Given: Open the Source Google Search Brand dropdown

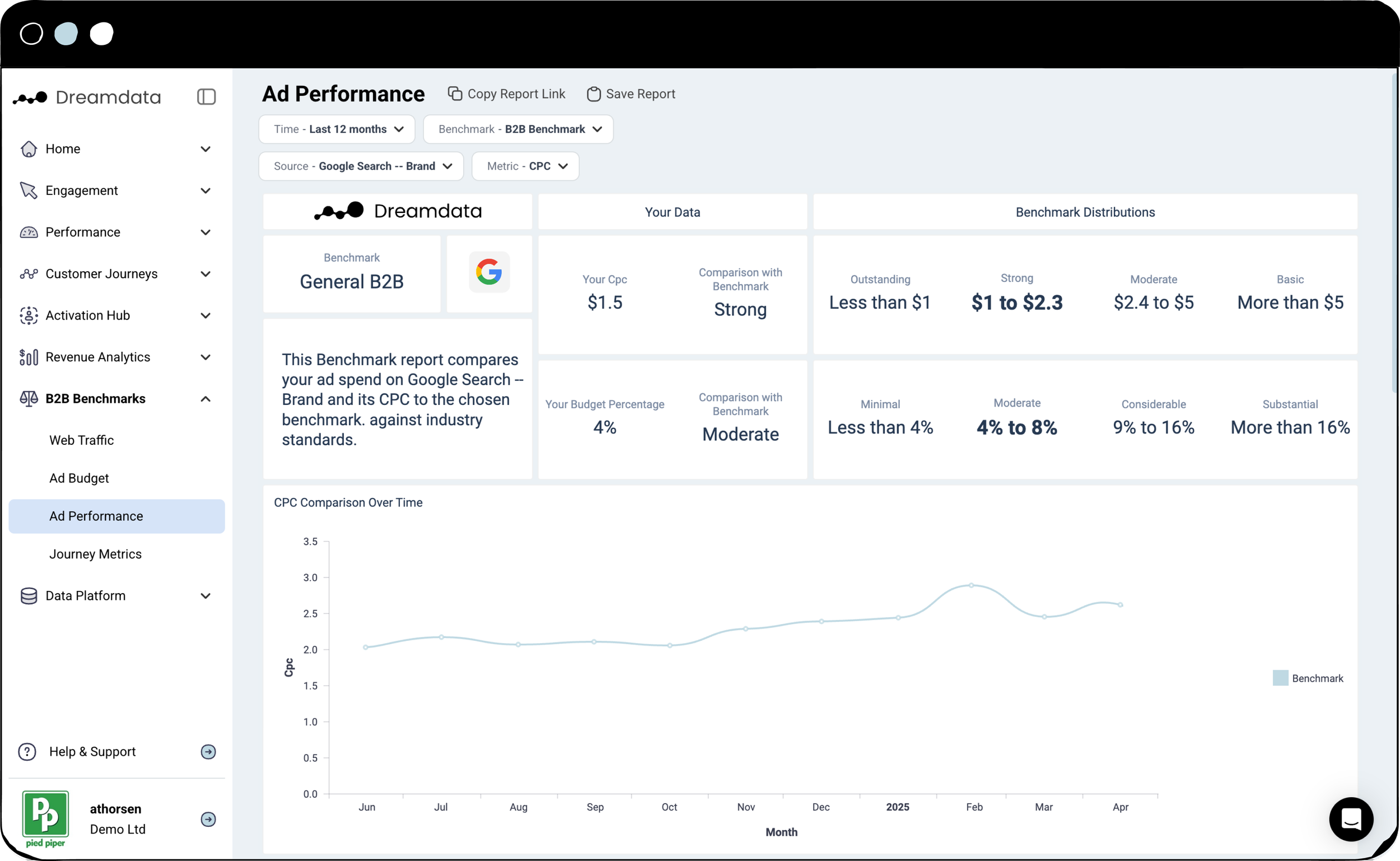Looking at the screenshot, I should [361, 166].
